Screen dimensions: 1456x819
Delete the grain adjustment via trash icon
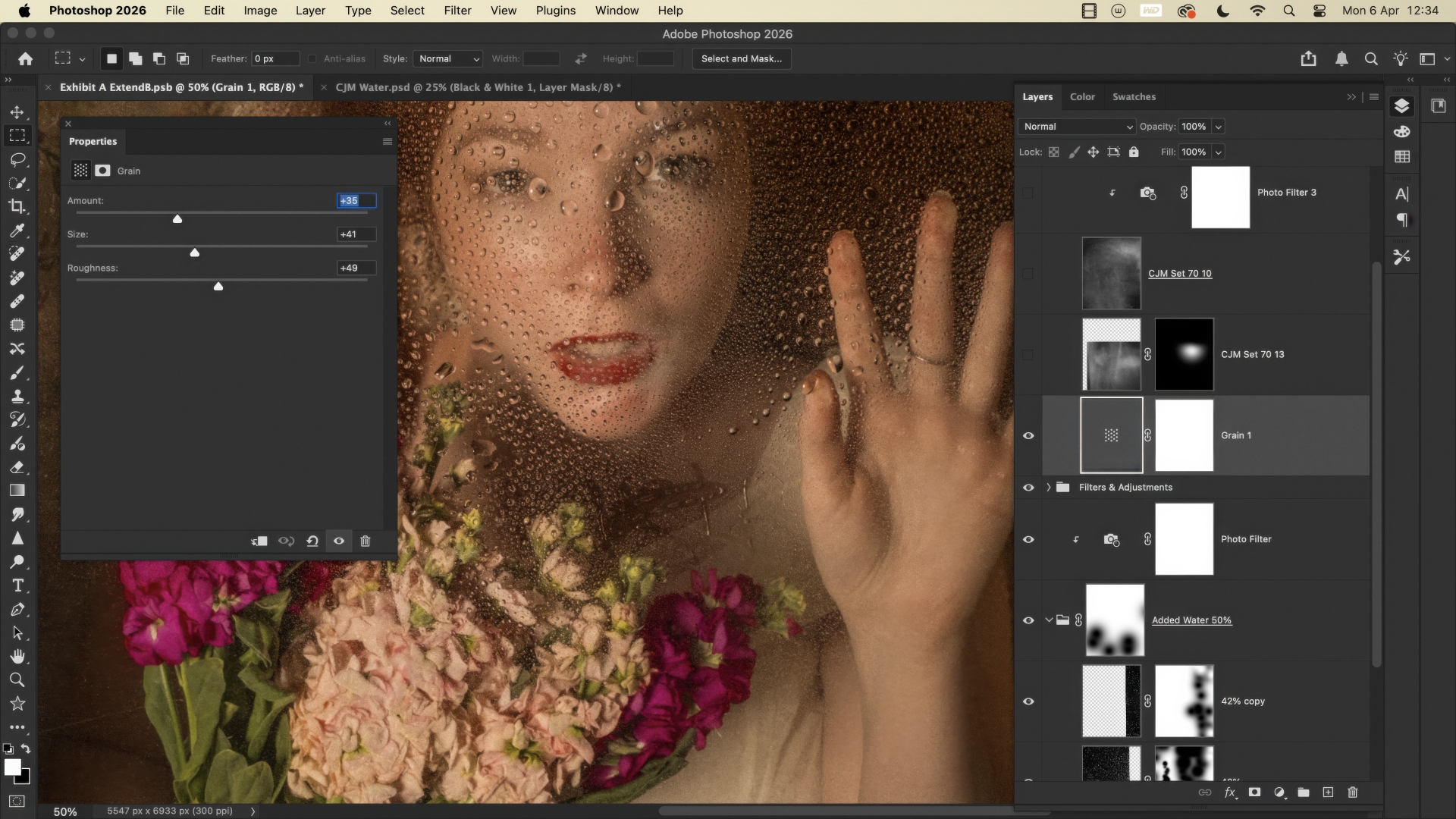pyautogui.click(x=365, y=541)
